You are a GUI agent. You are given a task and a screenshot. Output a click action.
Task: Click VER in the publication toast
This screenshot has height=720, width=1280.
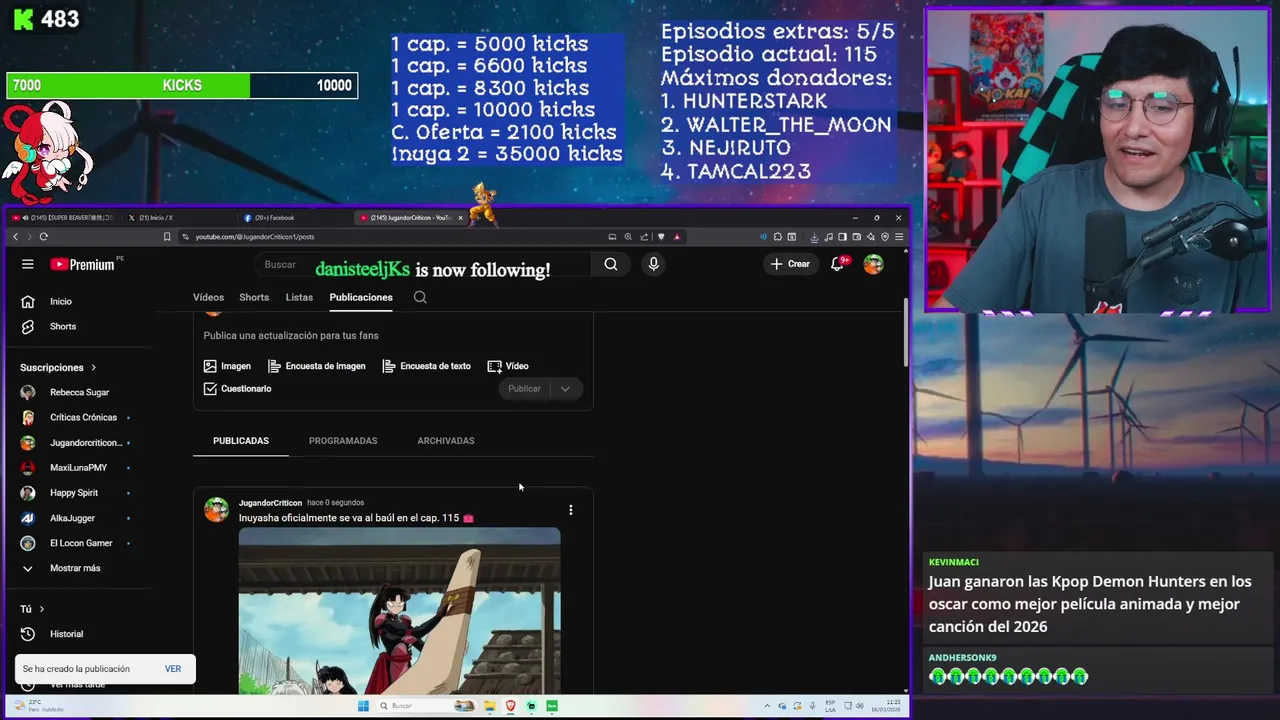point(173,669)
